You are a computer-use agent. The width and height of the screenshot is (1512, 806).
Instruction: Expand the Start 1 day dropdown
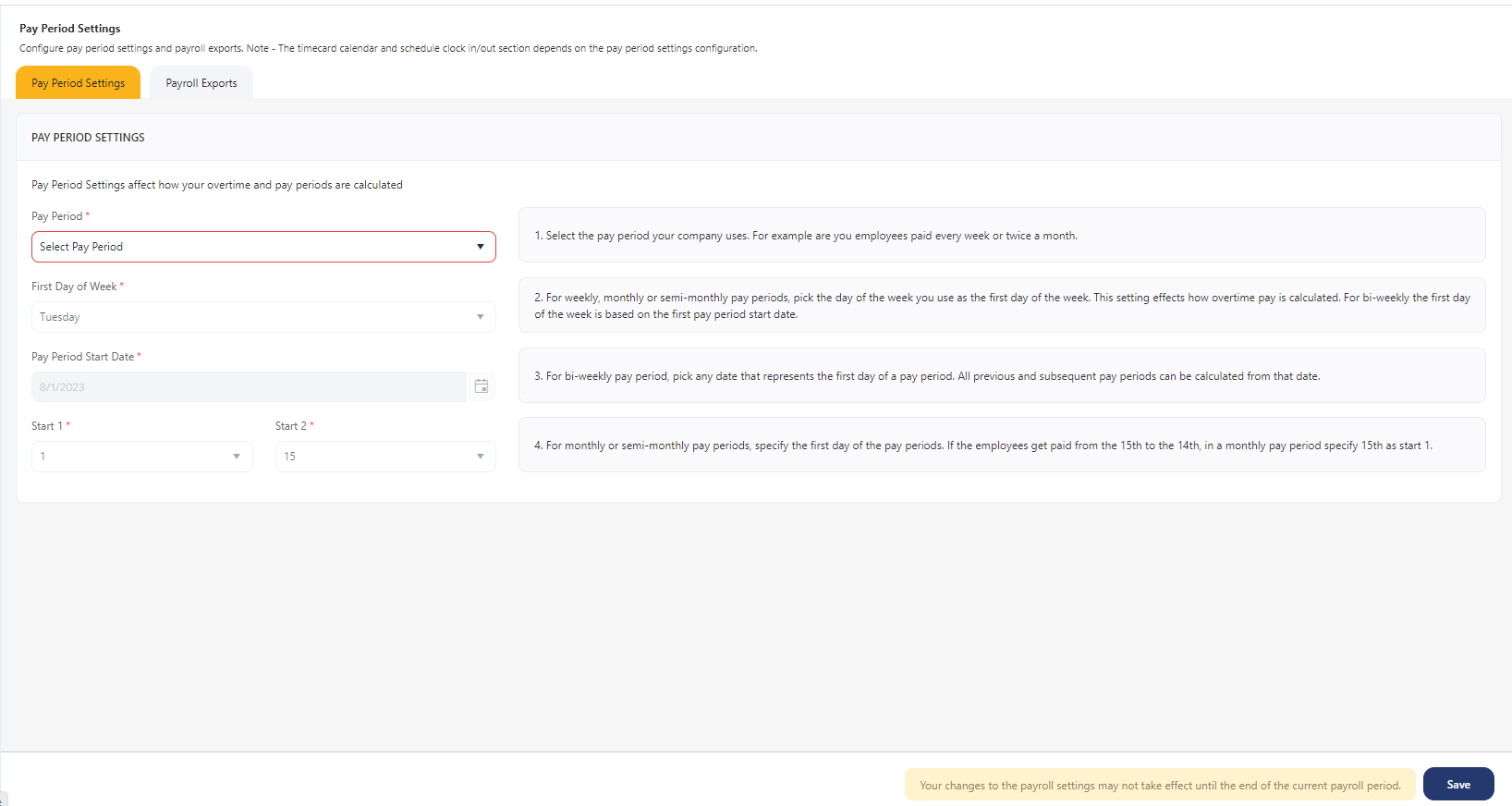(x=142, y=457)
